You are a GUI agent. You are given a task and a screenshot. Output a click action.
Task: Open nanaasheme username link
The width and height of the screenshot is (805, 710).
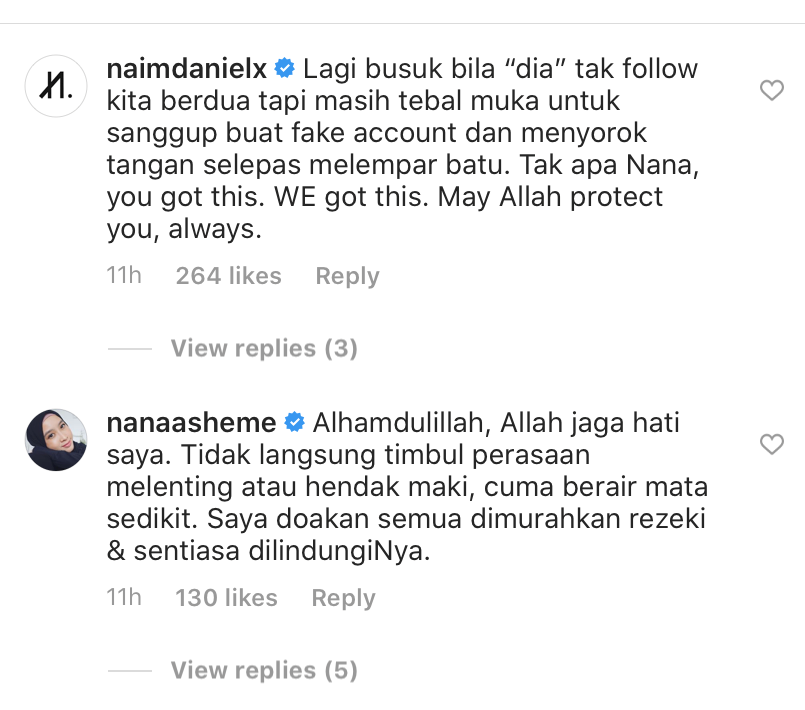191,423
